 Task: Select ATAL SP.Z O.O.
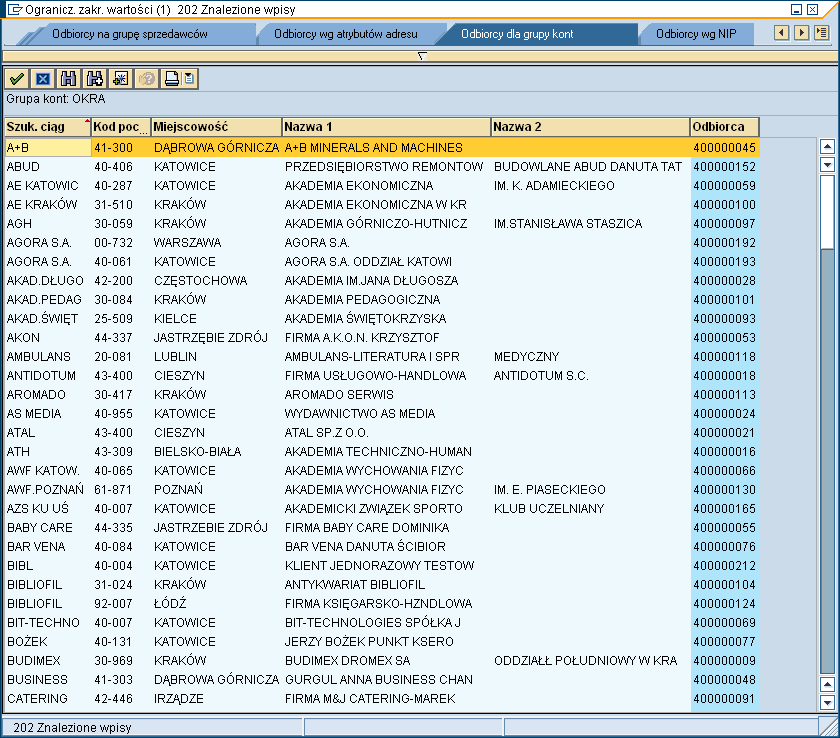click(x=327, y=433)
